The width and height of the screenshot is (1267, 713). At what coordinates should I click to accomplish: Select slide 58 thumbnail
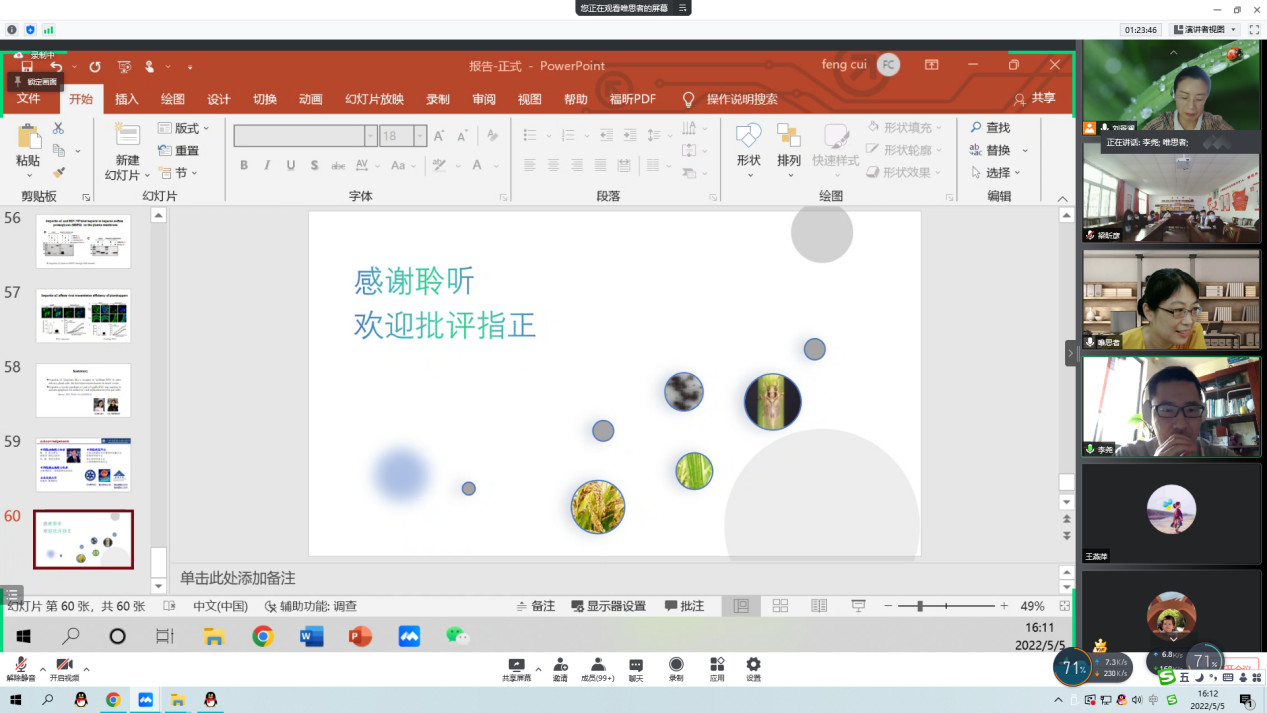(83, 390)
